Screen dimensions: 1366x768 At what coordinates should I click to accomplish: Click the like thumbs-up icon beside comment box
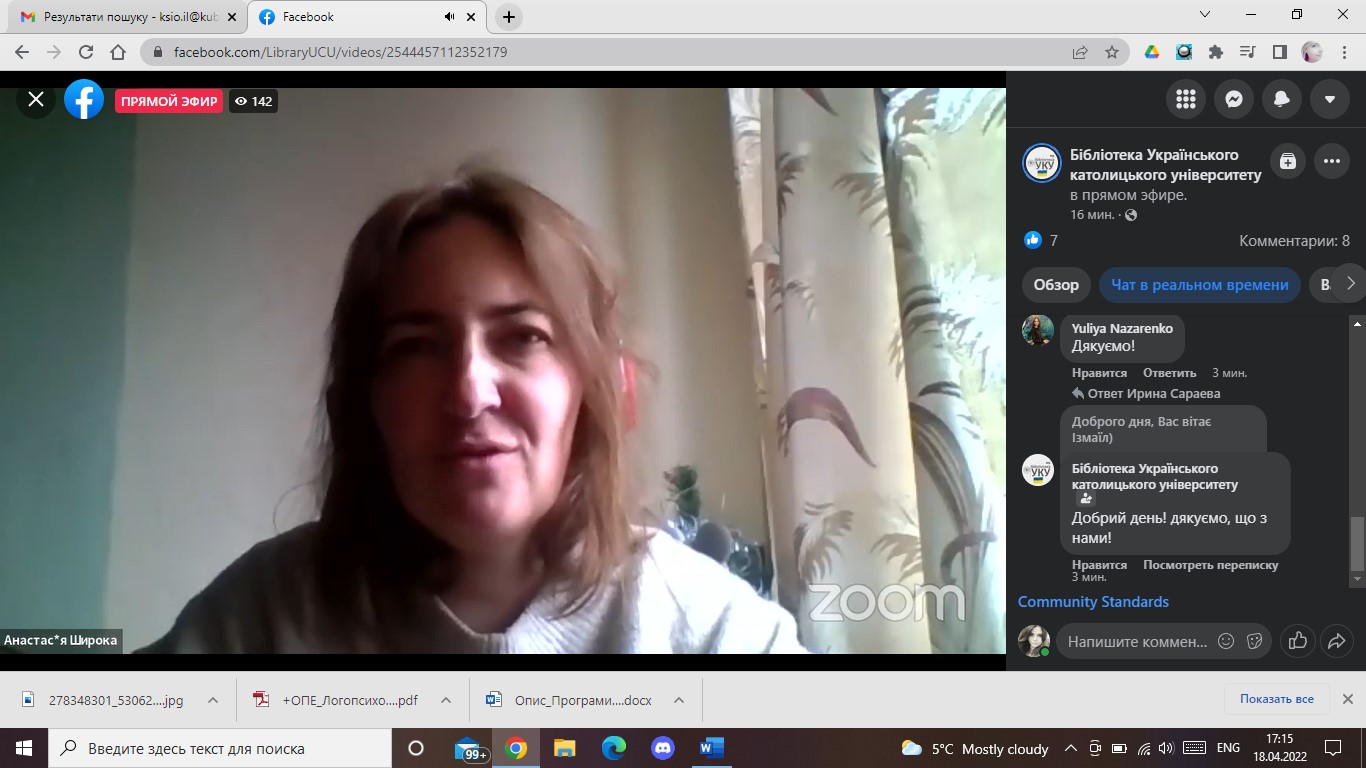point(1298,641)
